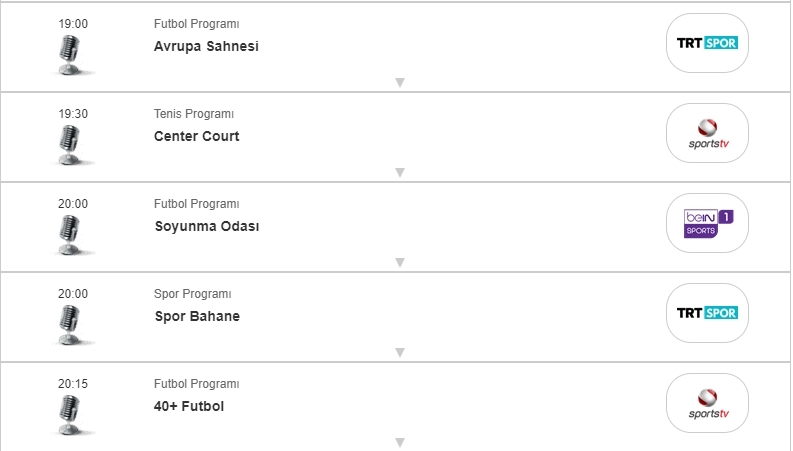
Task: Expand the Spor Bahane row details arrow
Action: (399, 353)
